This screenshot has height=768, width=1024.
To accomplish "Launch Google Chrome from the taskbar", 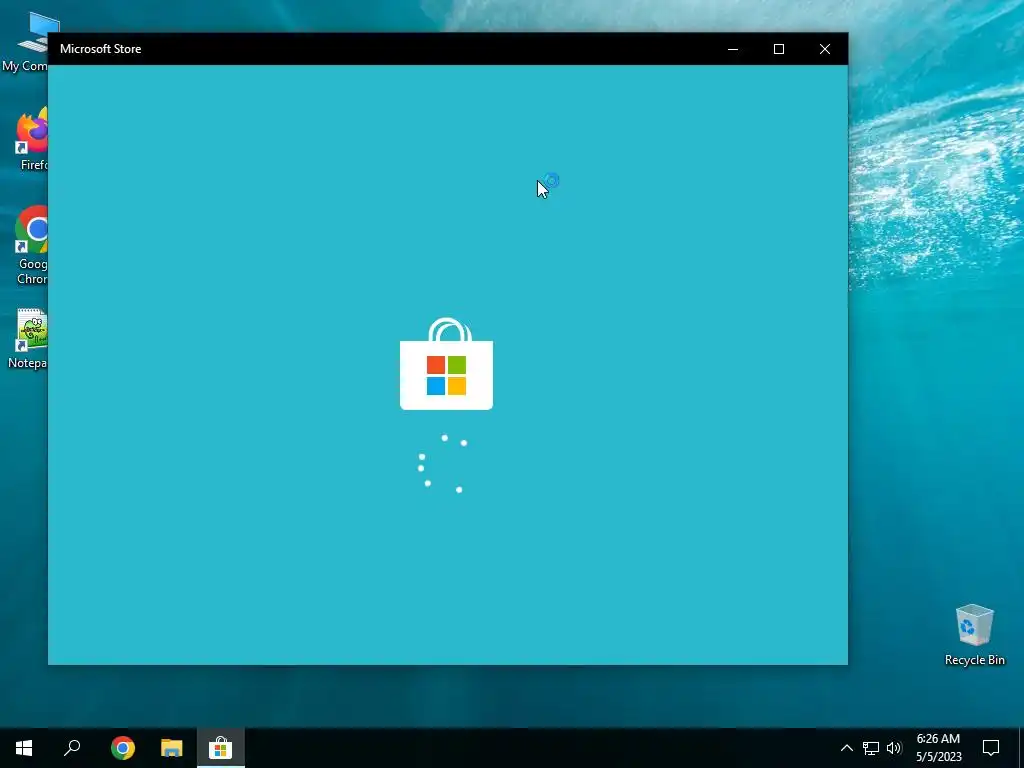I will coord(123,748).
